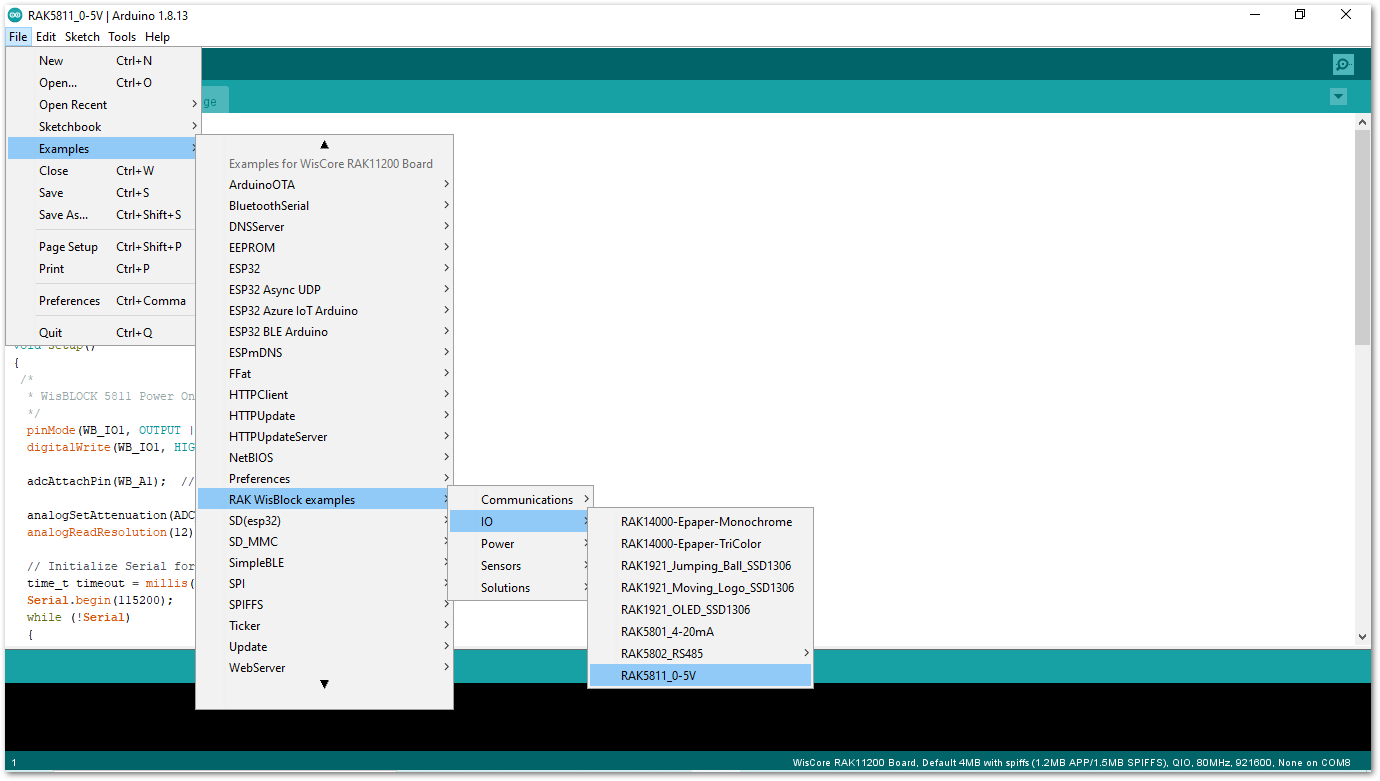This screenshot has height=781, width=1380.
Task: Expand the ArduinoOTA examples
Action: [325, 185]
